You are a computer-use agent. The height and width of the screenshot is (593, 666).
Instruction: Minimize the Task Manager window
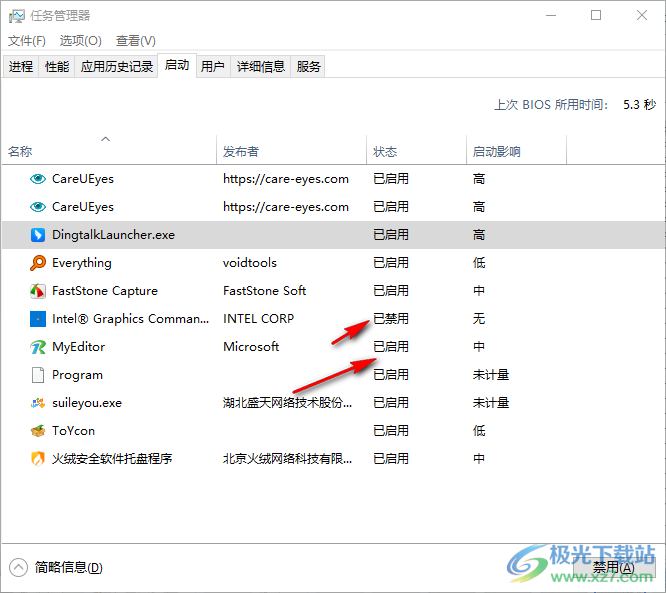point(551,15)
